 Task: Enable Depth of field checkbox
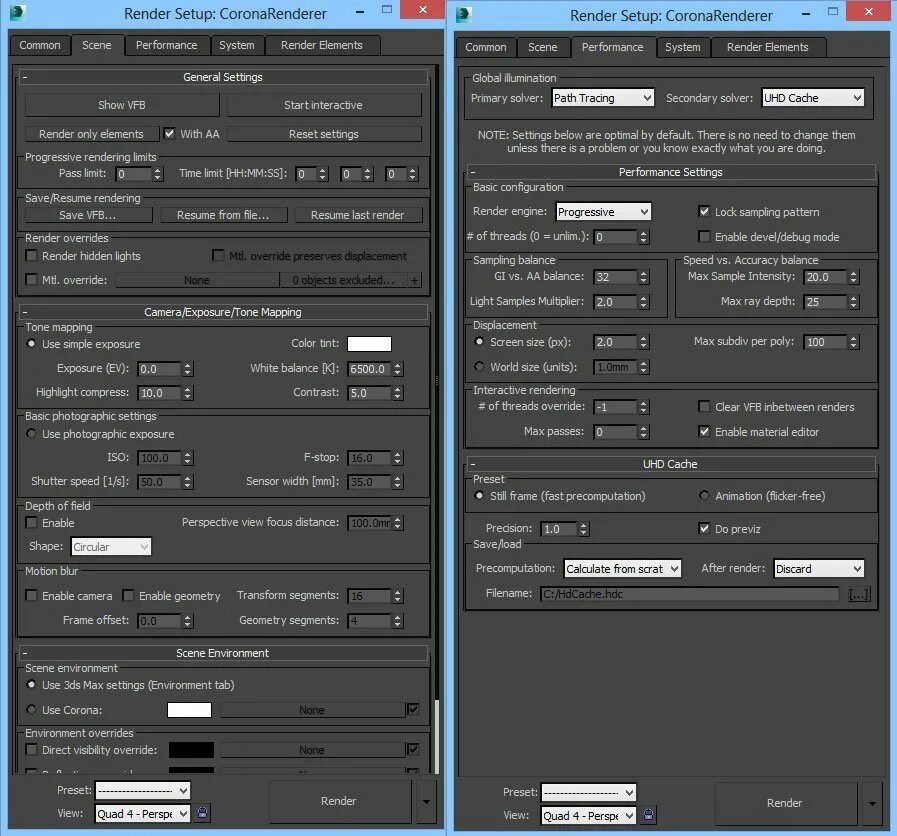point(31,523)
